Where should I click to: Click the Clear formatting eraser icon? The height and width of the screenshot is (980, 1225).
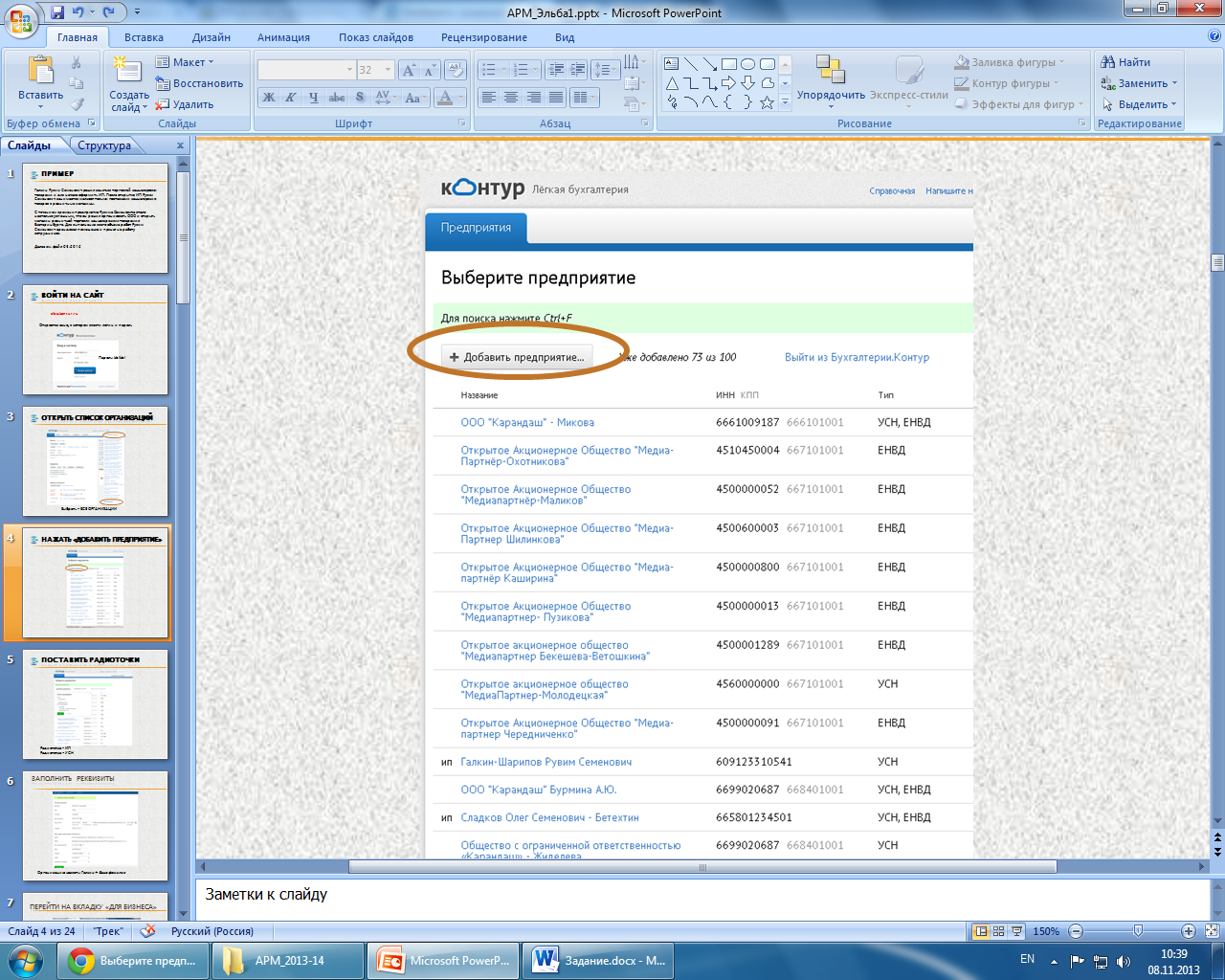457,70
